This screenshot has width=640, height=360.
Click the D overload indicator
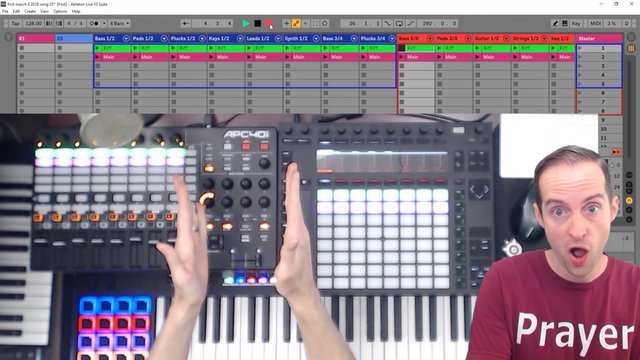point(627,24)
